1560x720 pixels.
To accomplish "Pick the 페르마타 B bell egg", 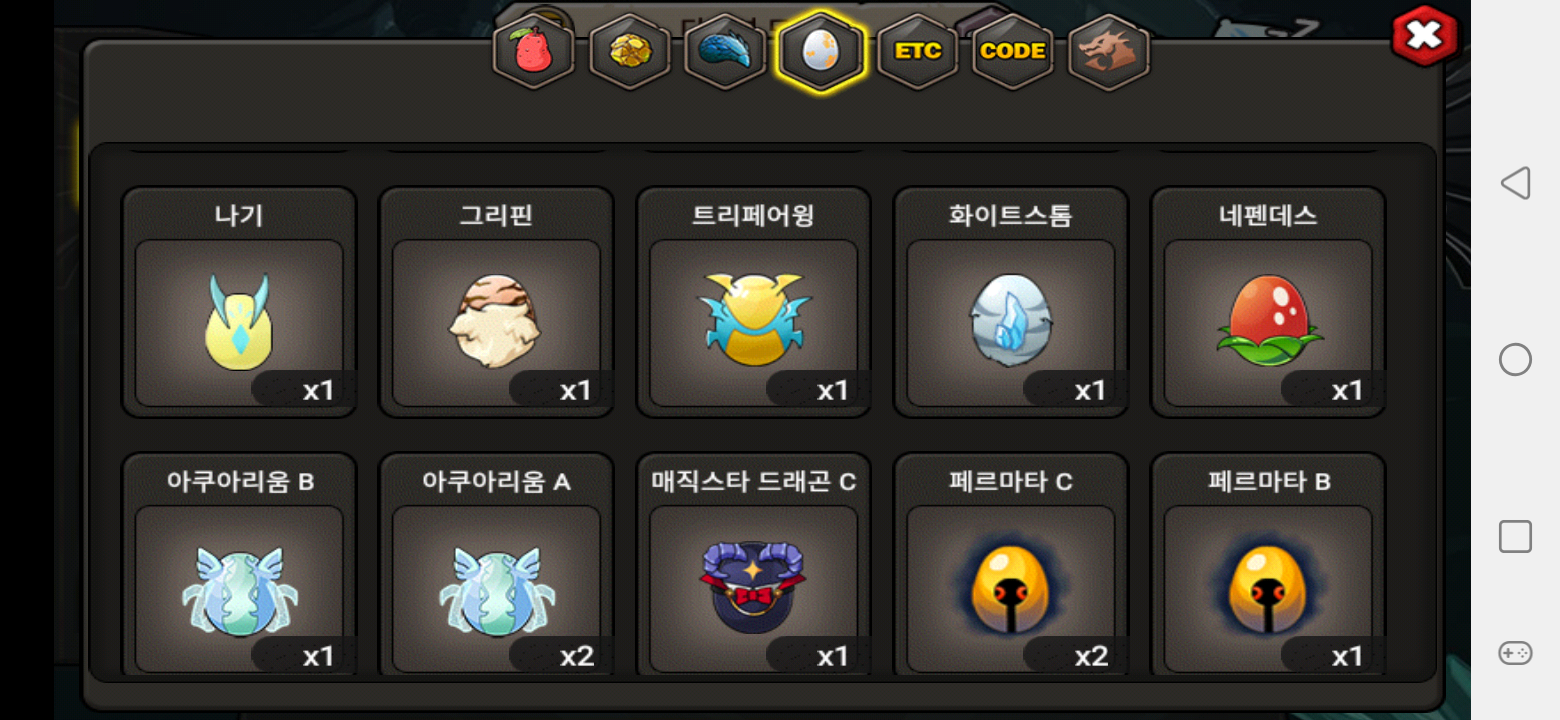I will tap(1268, 565).
